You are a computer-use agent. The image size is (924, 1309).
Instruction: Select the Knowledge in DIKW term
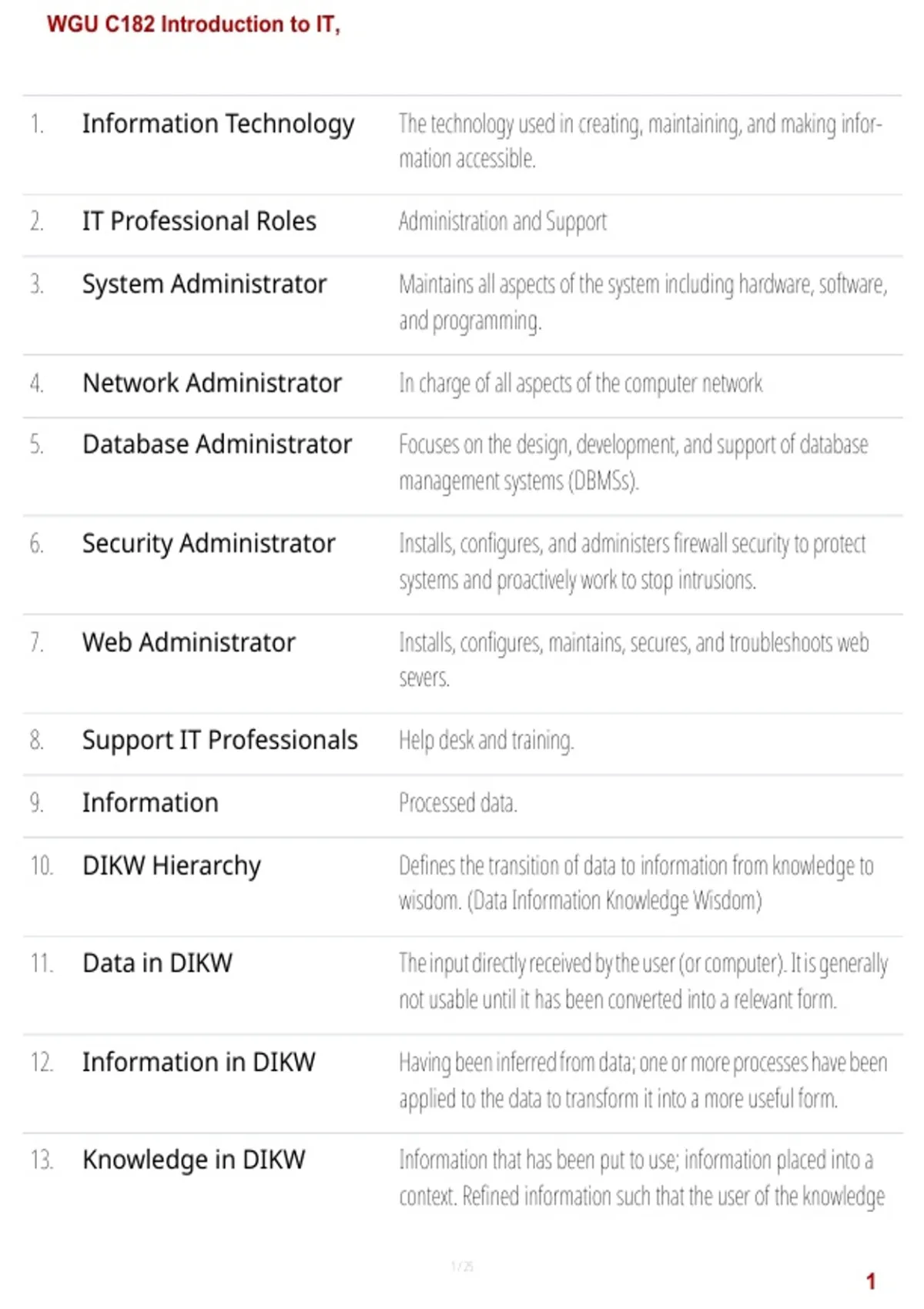[194, 1160]
